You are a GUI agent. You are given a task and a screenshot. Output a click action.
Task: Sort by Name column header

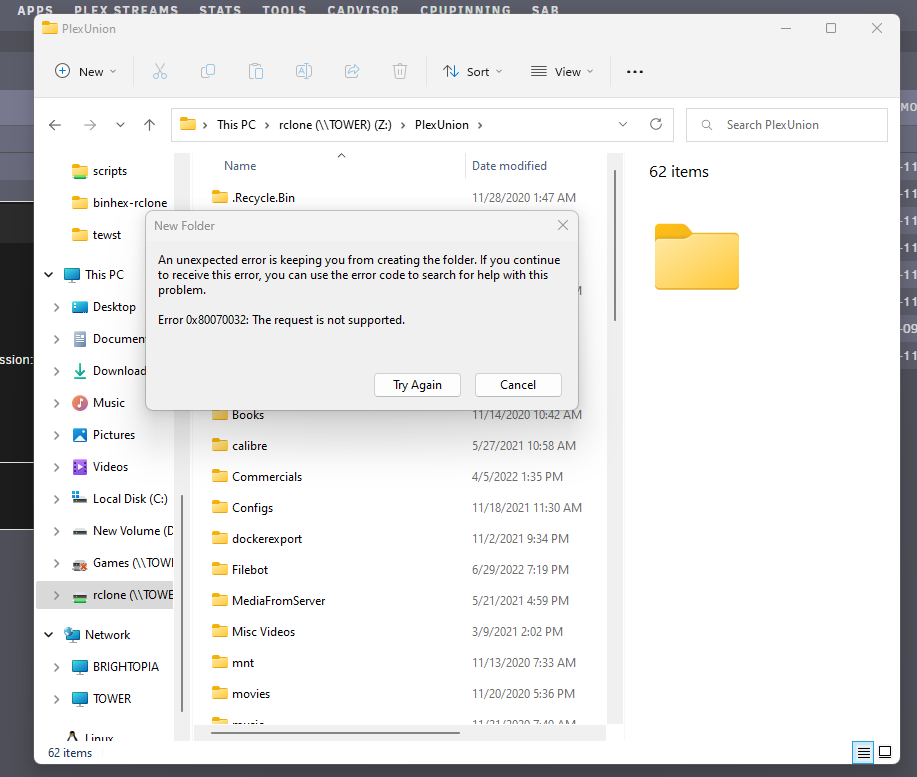[240, 165]
